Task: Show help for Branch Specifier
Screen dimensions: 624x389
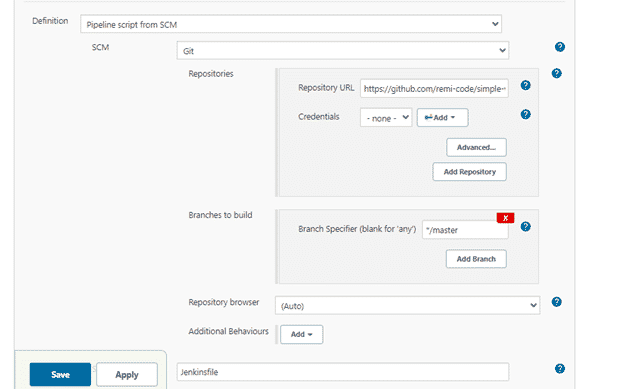Action: 525,227
